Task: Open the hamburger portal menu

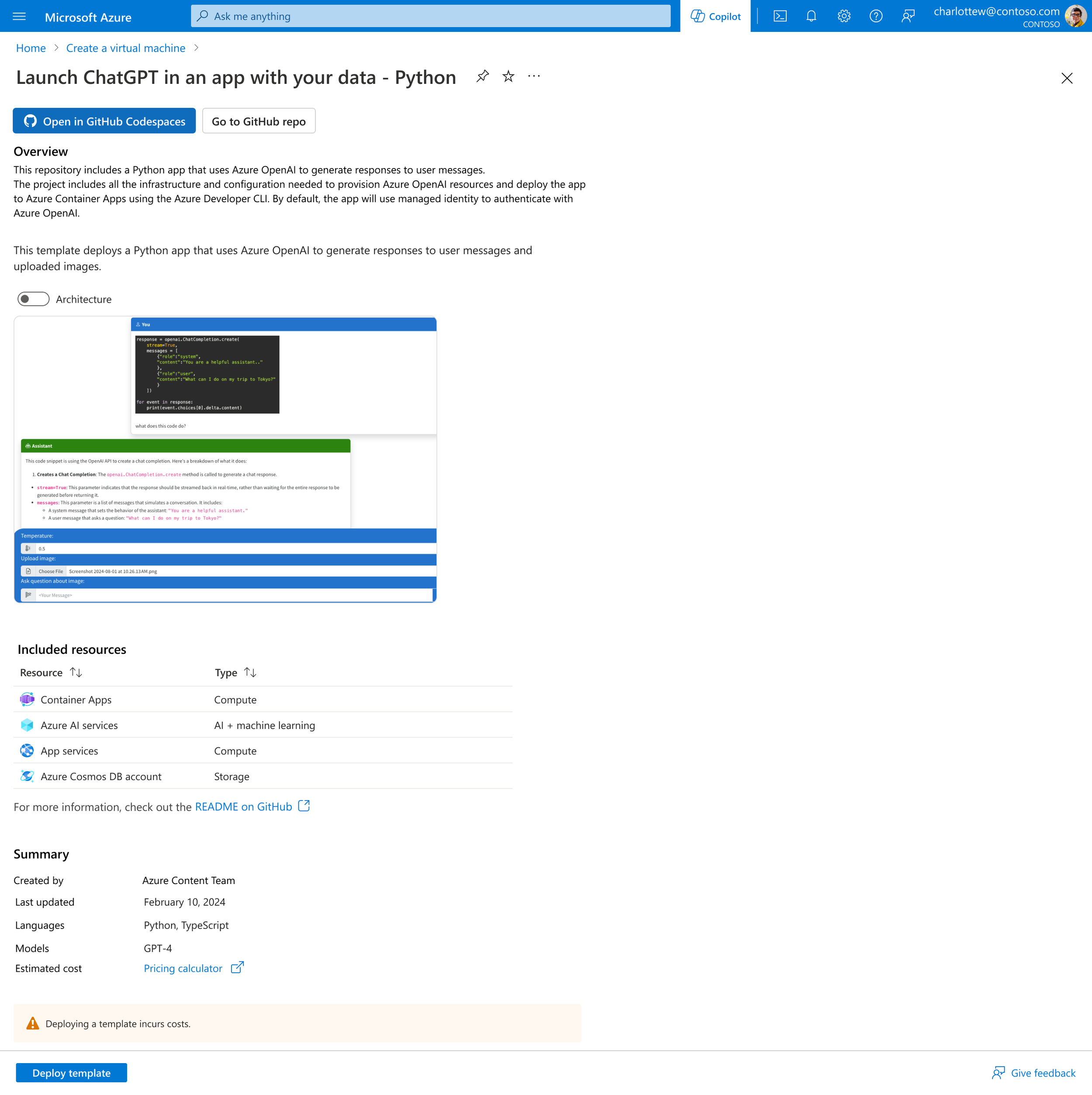Action: click(x=19, y=17)
